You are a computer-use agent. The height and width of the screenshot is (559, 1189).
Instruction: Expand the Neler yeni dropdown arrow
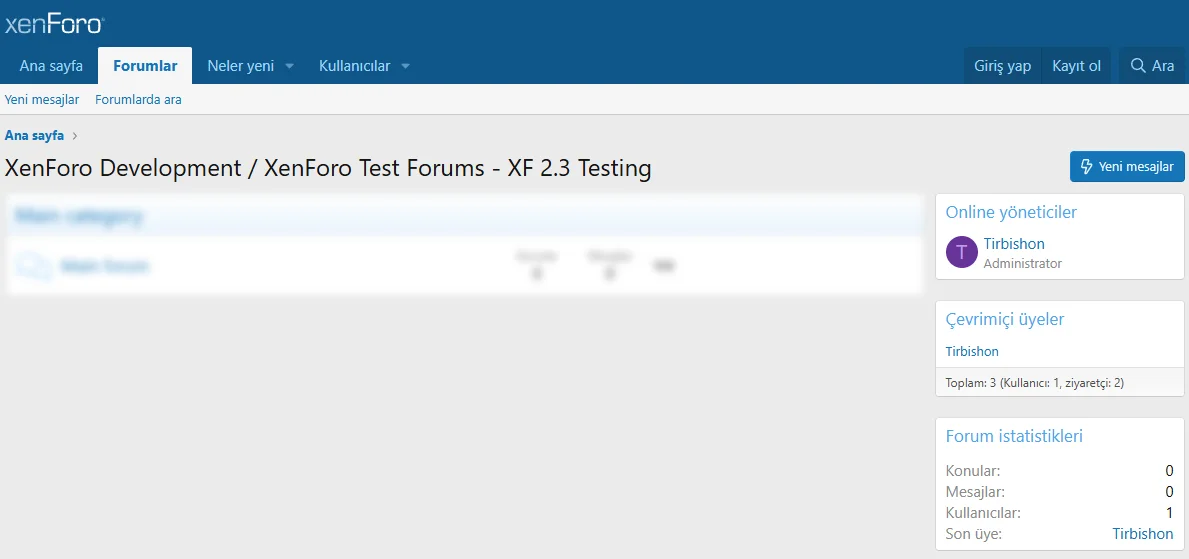coord(289,67)
